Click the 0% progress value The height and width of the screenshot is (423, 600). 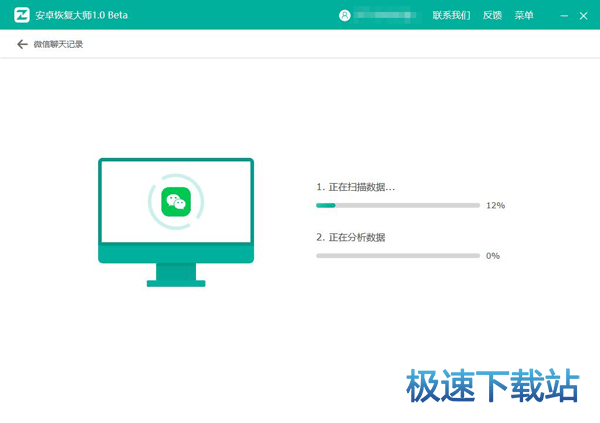493,256
